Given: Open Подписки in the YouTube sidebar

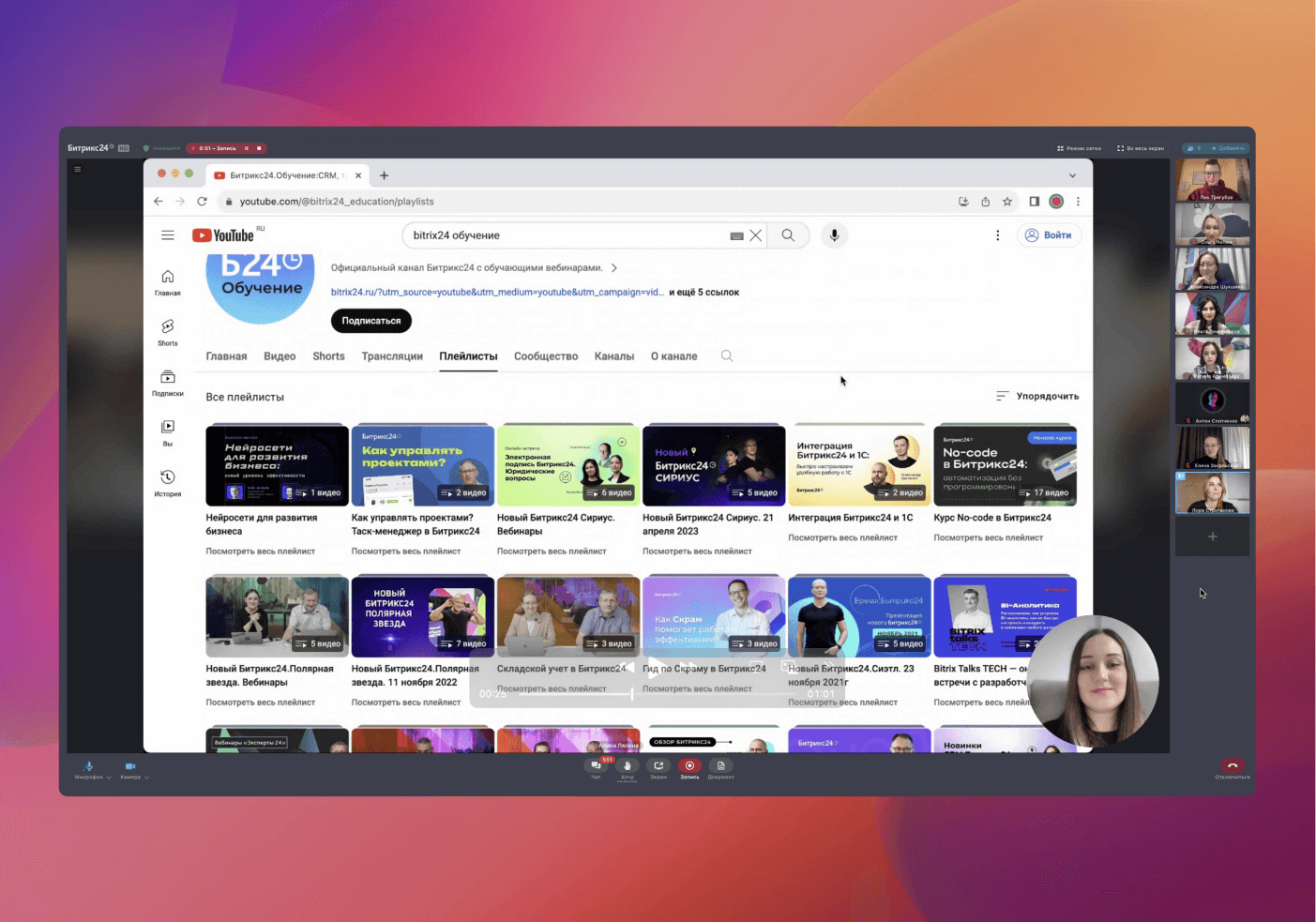Looking at the screenshot, I should click(x=168, y=383).
